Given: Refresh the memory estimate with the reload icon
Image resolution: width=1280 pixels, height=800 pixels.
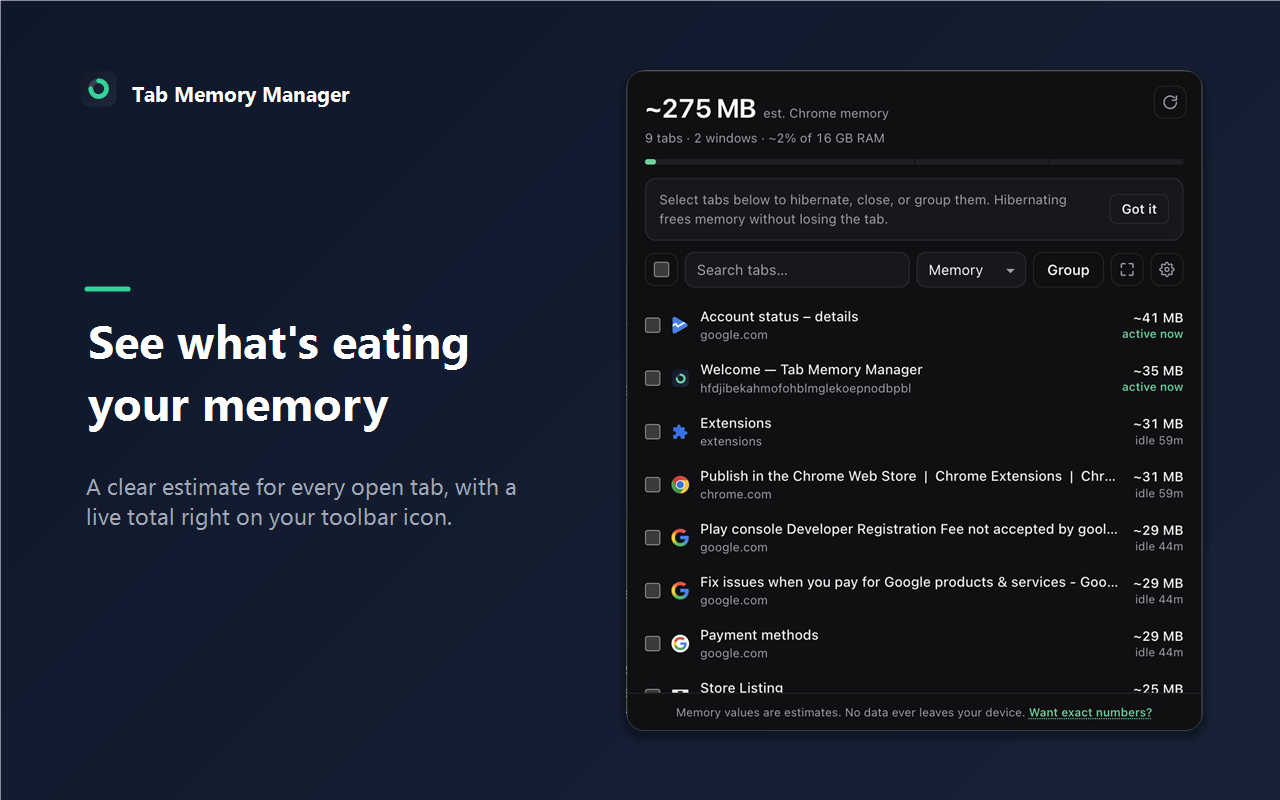Looking at the screenshot, I should [x=1170, y=102].
